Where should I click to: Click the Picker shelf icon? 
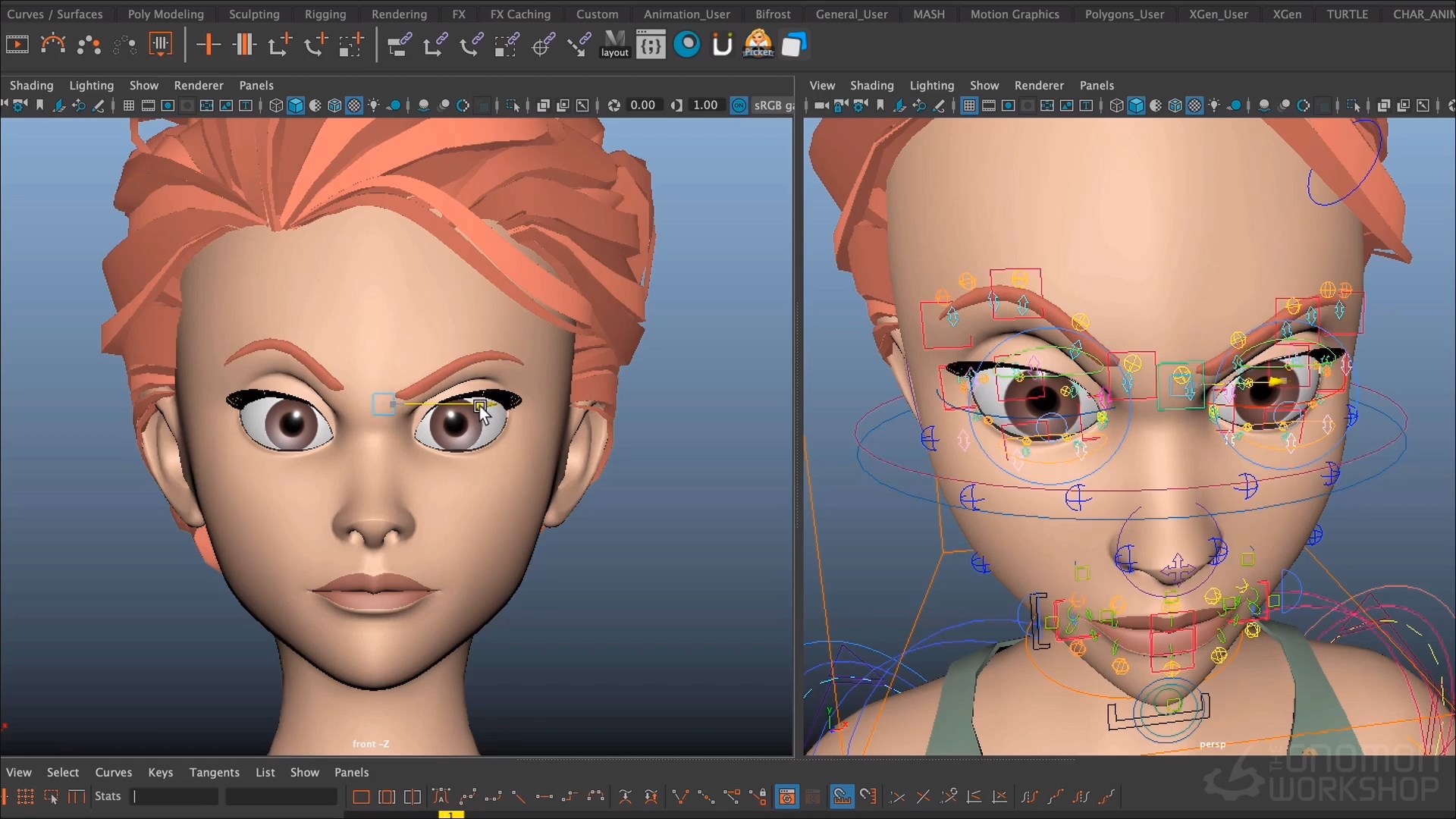(758, 45)
